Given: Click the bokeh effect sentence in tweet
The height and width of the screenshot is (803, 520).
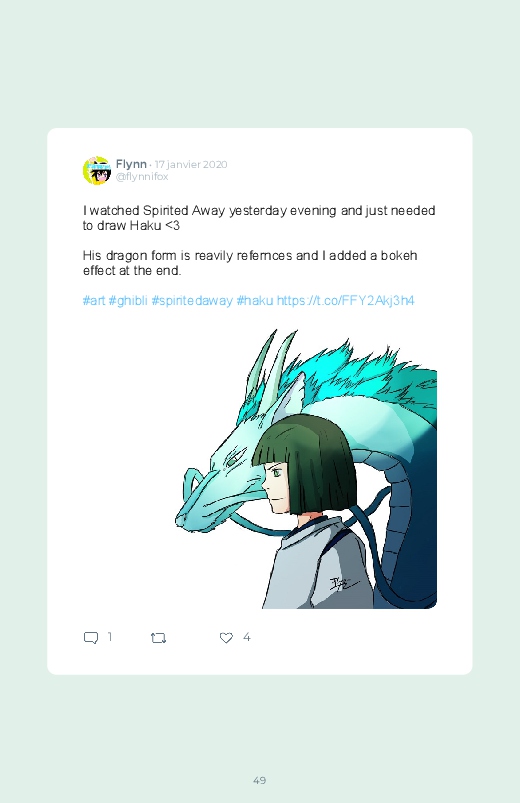Looking at the screenshot, I should (250, 263).
